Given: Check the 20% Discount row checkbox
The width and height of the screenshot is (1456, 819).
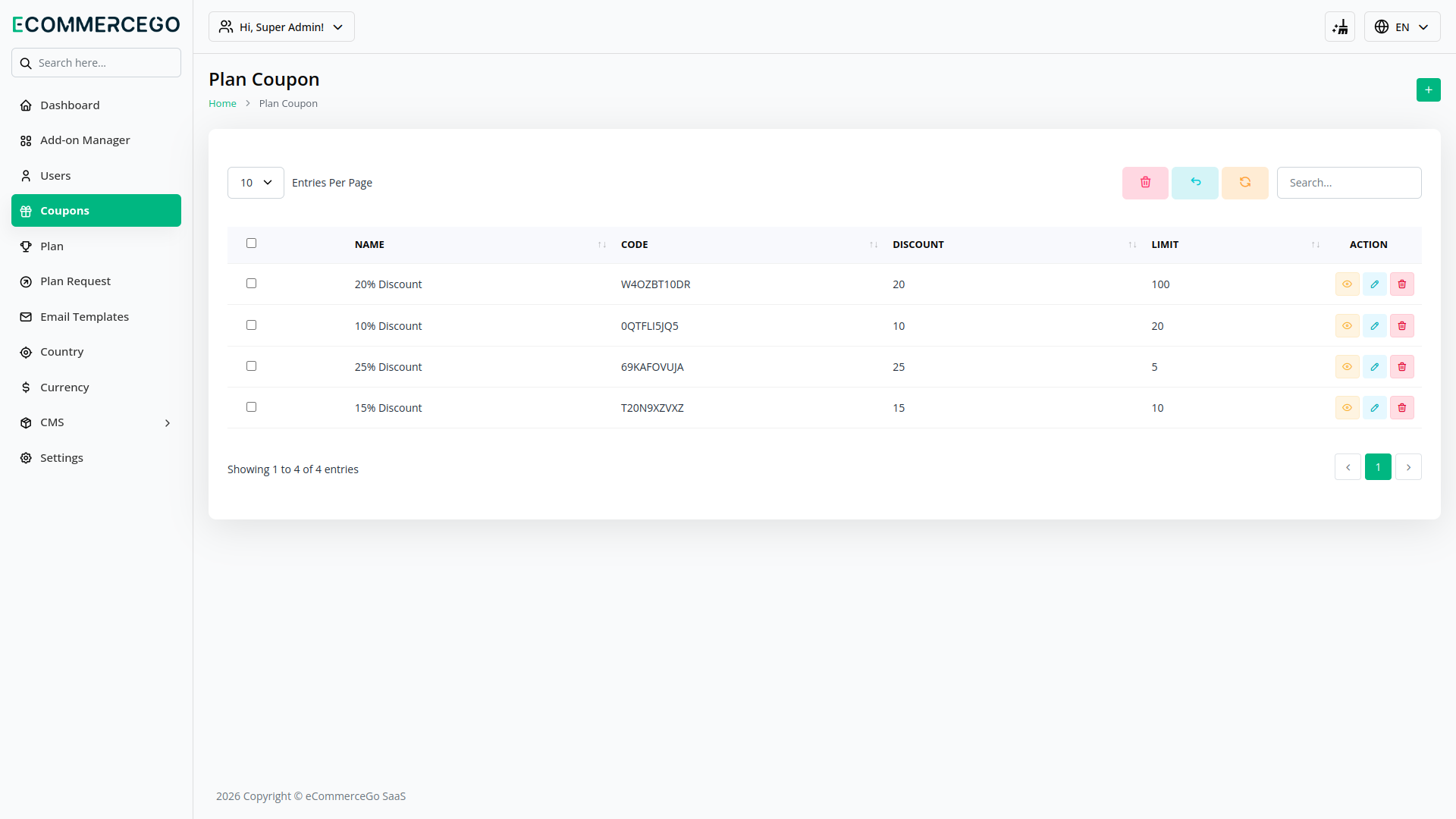Looking at the screenshot, I should [x=251, y=284].
